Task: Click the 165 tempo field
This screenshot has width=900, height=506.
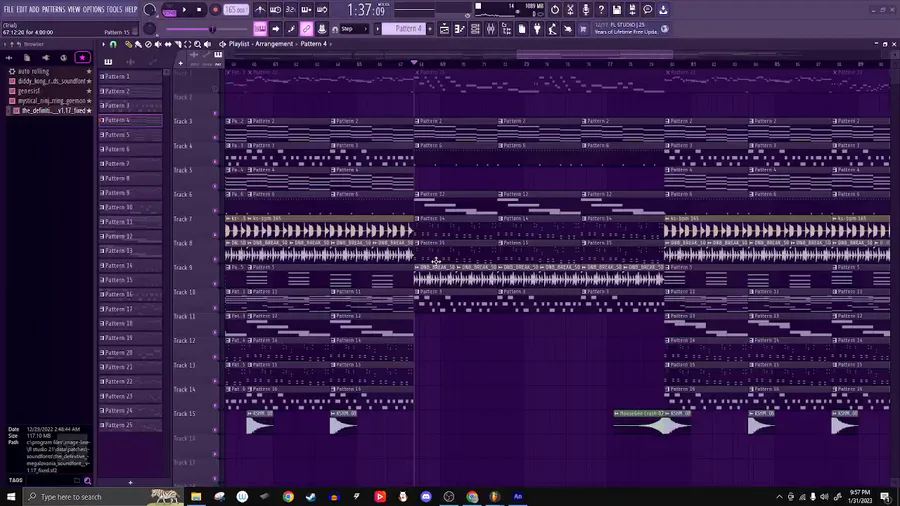Action: tap(236, 10)
